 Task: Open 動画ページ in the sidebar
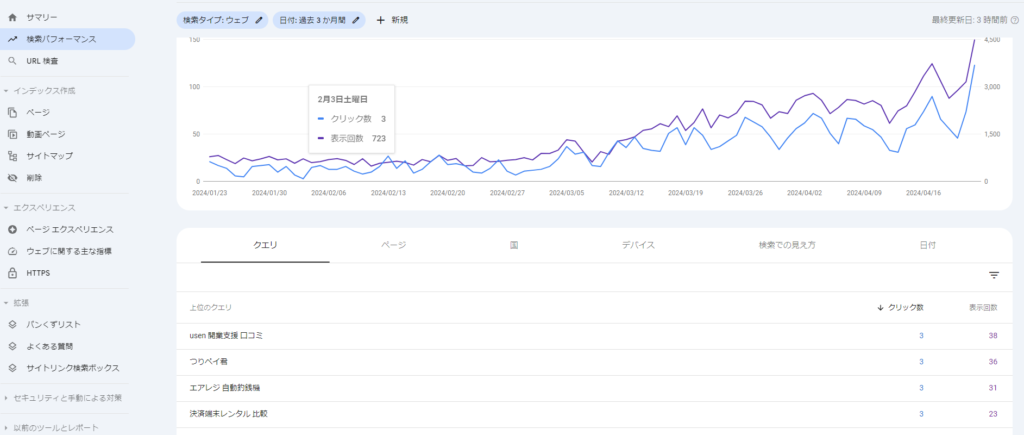46,134
